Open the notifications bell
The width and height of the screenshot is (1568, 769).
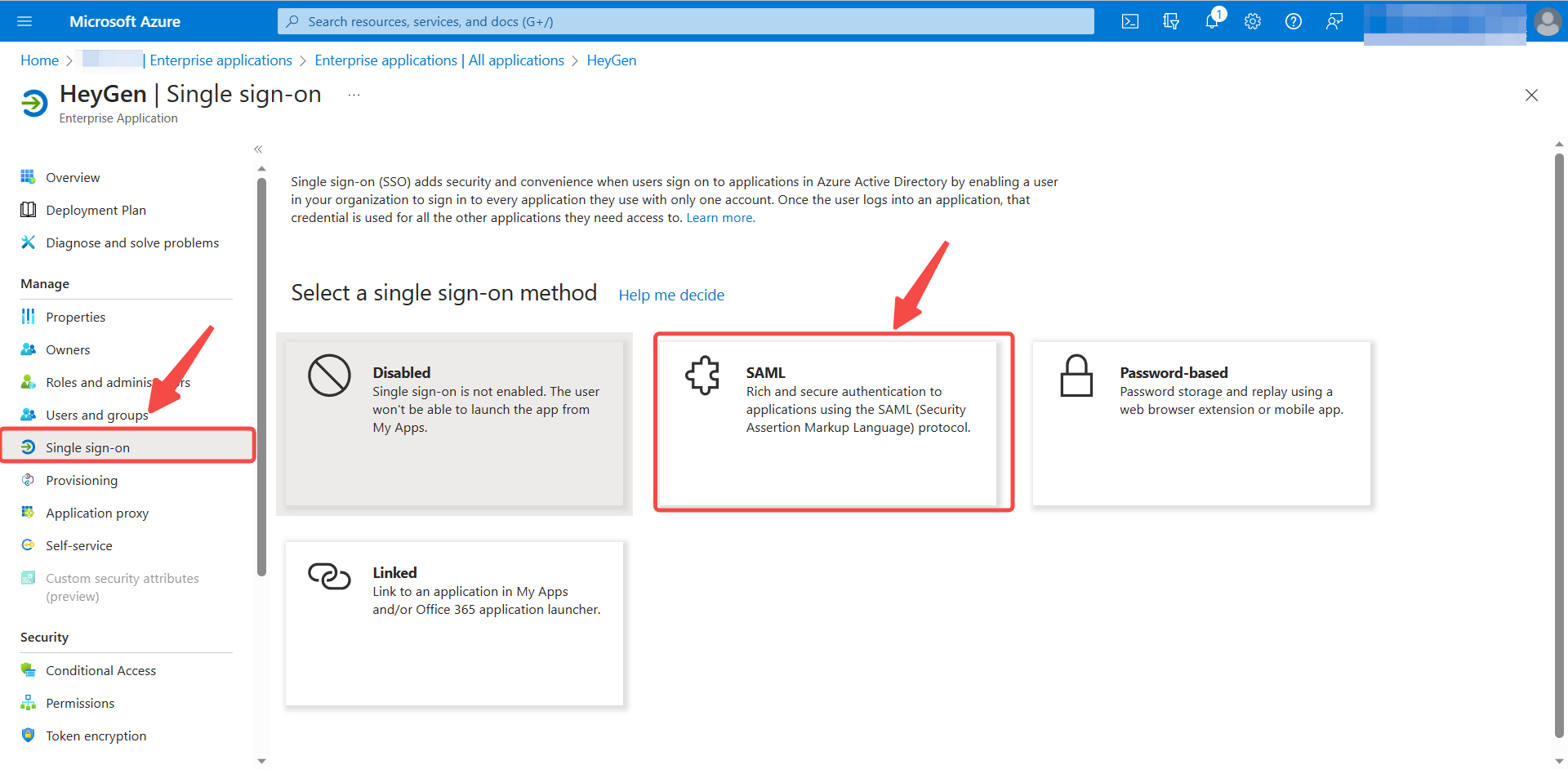[1212, 21]
